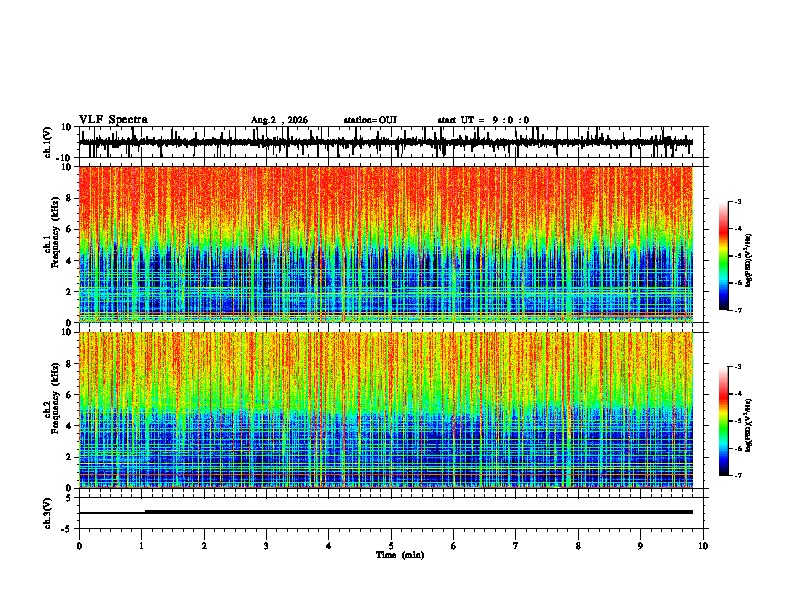Click the ch.3(V) axis label
This screenshot has height=612, width=792.
(x=47, y=513)
